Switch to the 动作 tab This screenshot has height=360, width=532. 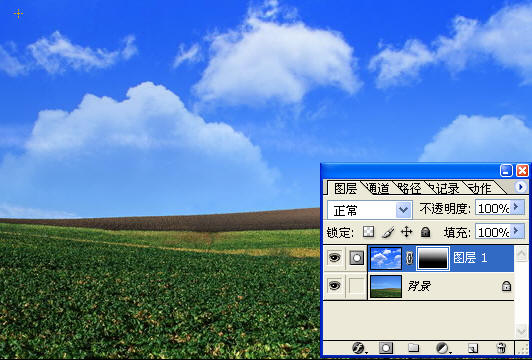point(479,188)
